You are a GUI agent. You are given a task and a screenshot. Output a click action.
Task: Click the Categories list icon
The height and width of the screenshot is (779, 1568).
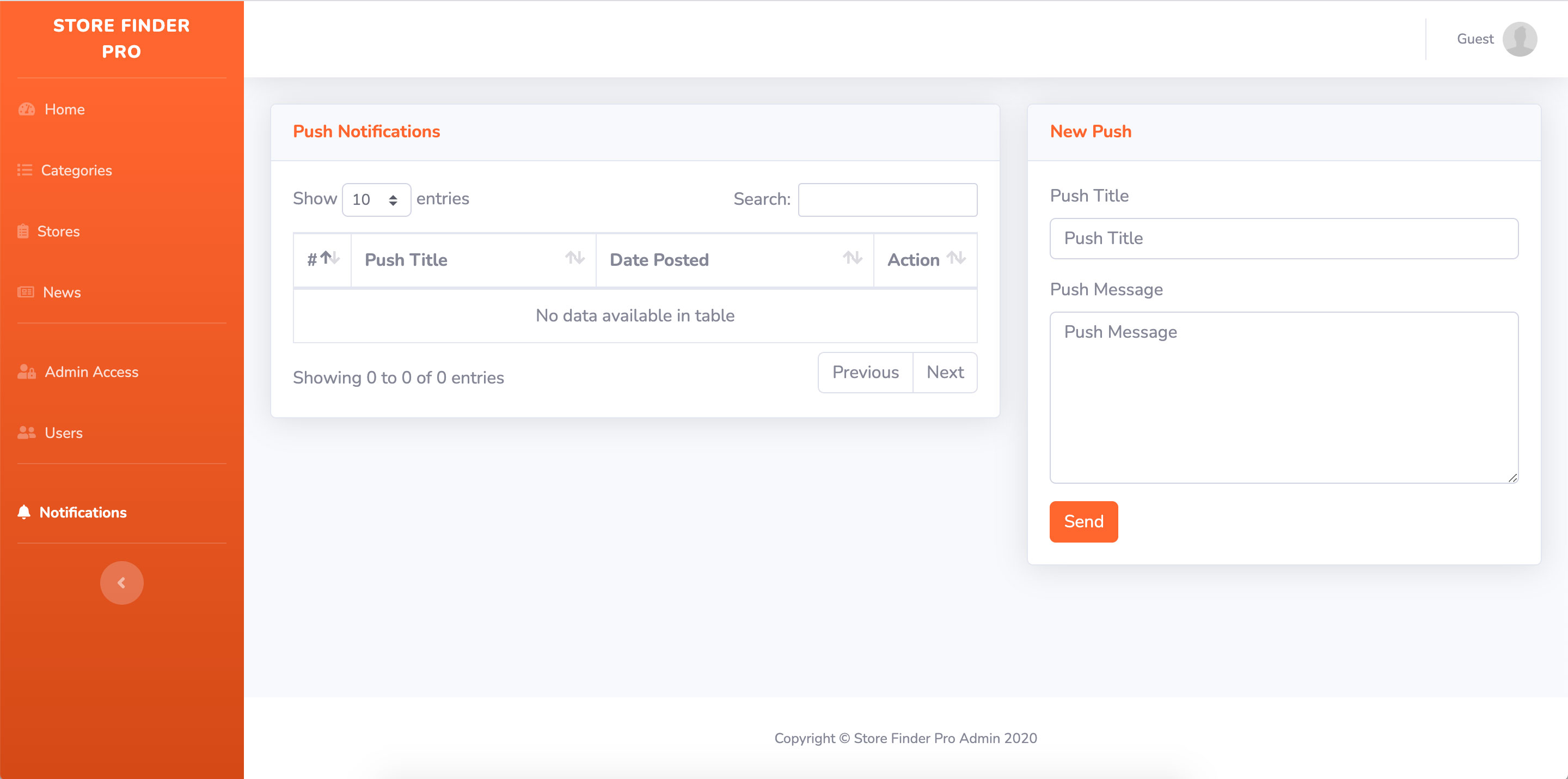tap(24, 171)
